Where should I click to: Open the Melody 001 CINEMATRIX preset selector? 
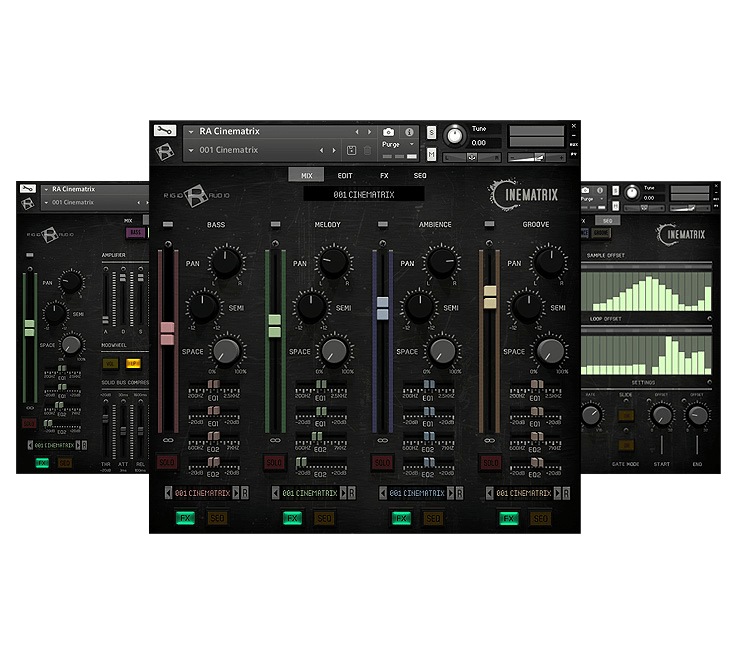310,493
